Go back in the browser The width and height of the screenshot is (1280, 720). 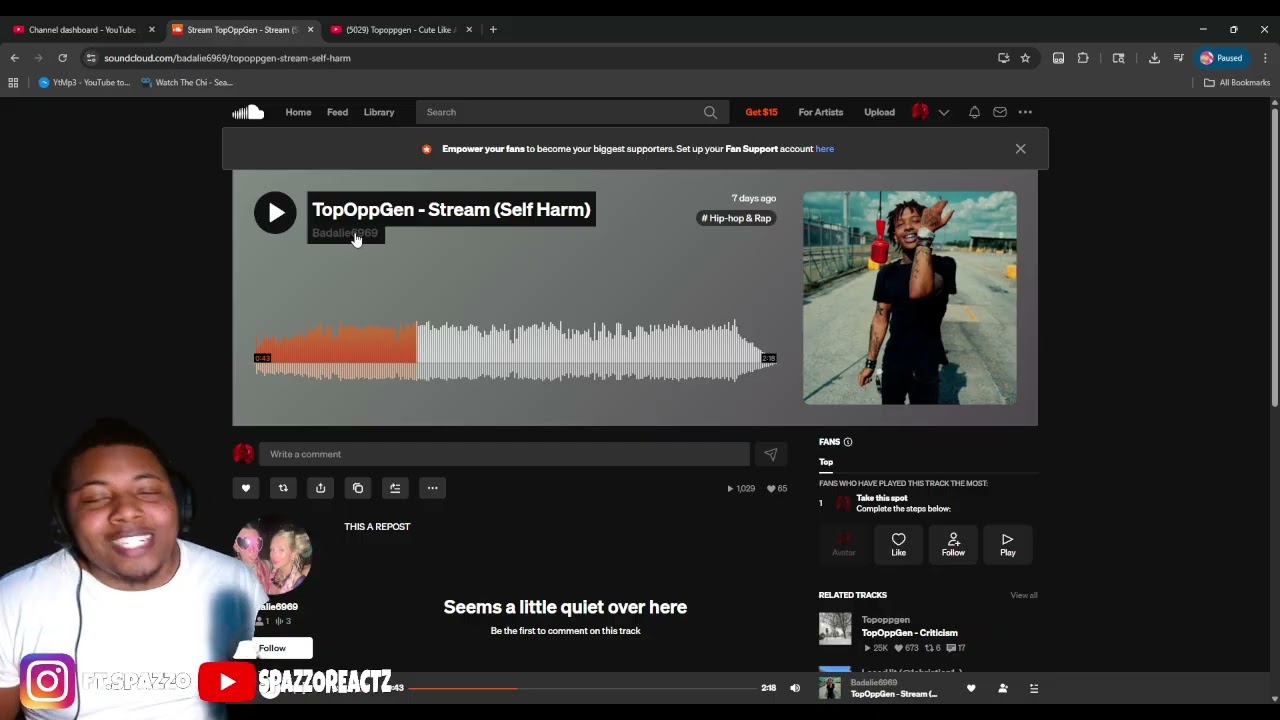click(x=14, y=58)
